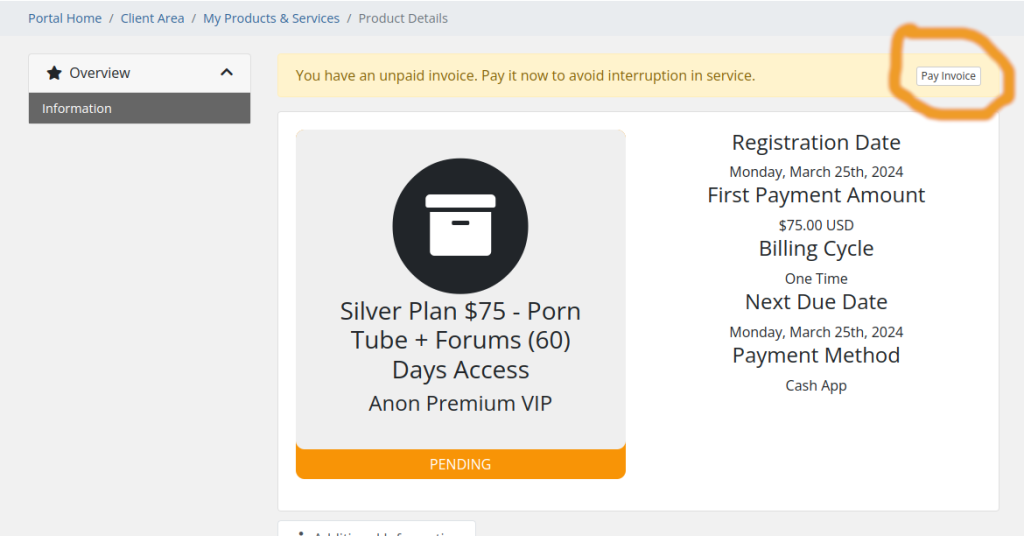
Task: Click the Cash App payment method value
Action: coord(816,386)
